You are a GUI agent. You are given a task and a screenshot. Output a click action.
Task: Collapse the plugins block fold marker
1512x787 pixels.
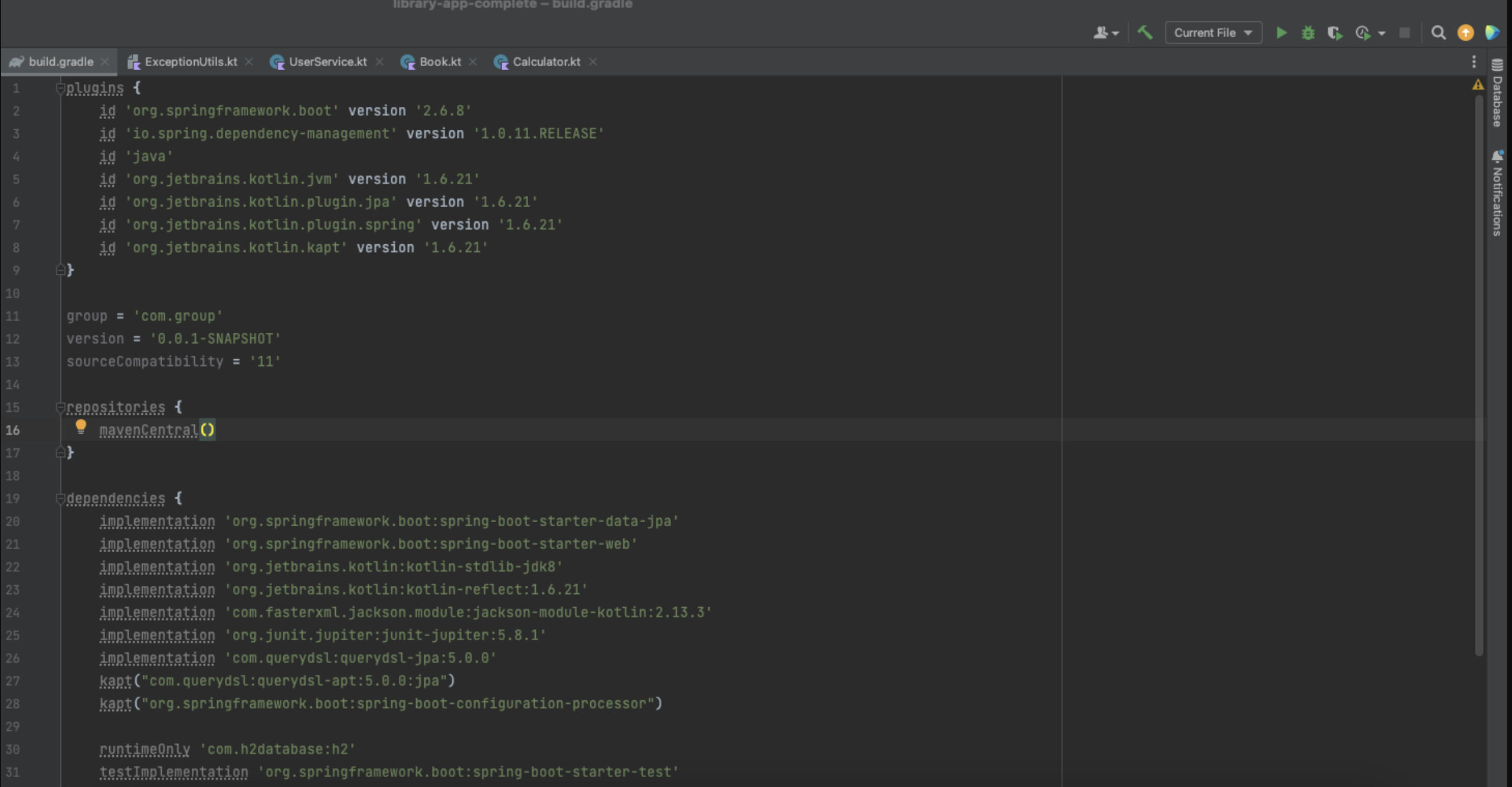pyautogui.click(x=60, y=88)
